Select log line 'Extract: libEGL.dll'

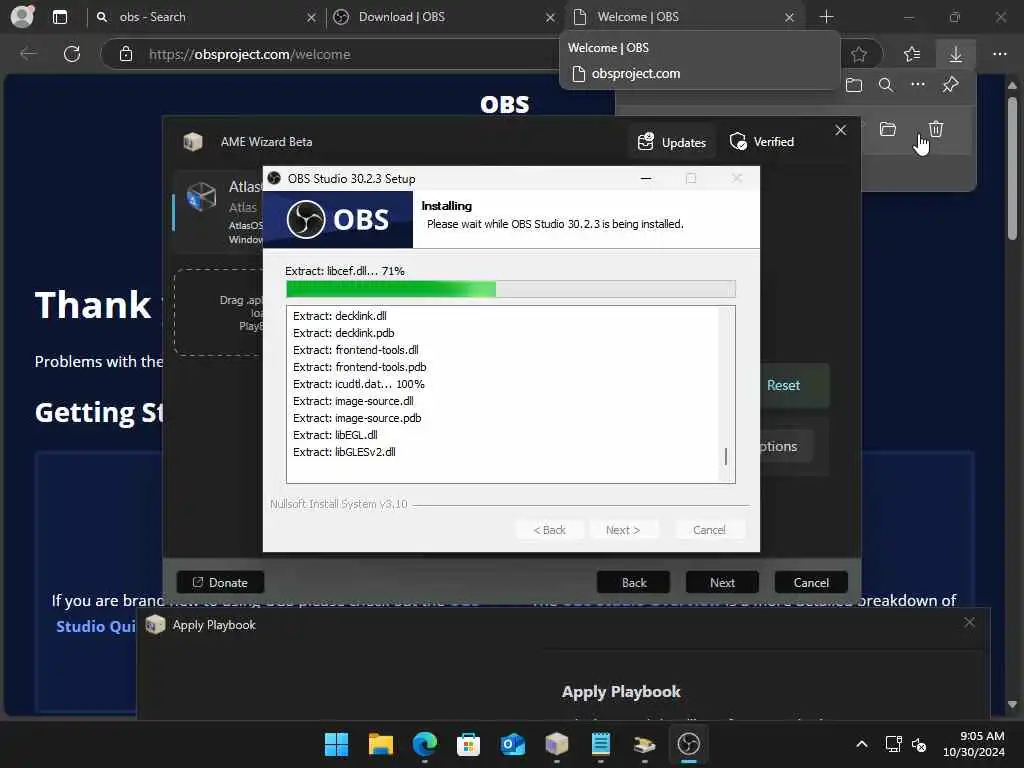pyautogui.click(x=335, y=435)
